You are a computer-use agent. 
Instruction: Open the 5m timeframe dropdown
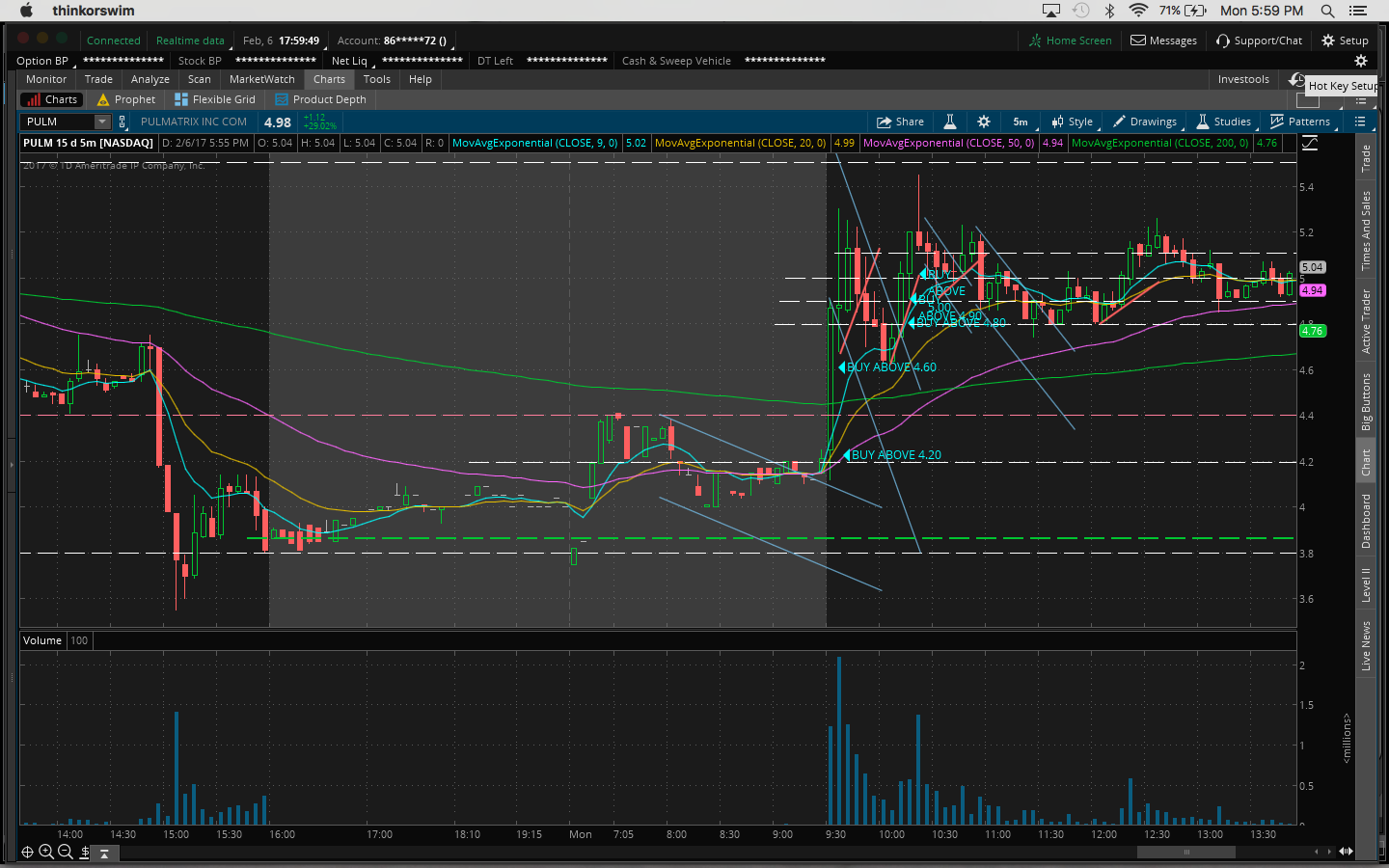click(x=1021, y=122)
